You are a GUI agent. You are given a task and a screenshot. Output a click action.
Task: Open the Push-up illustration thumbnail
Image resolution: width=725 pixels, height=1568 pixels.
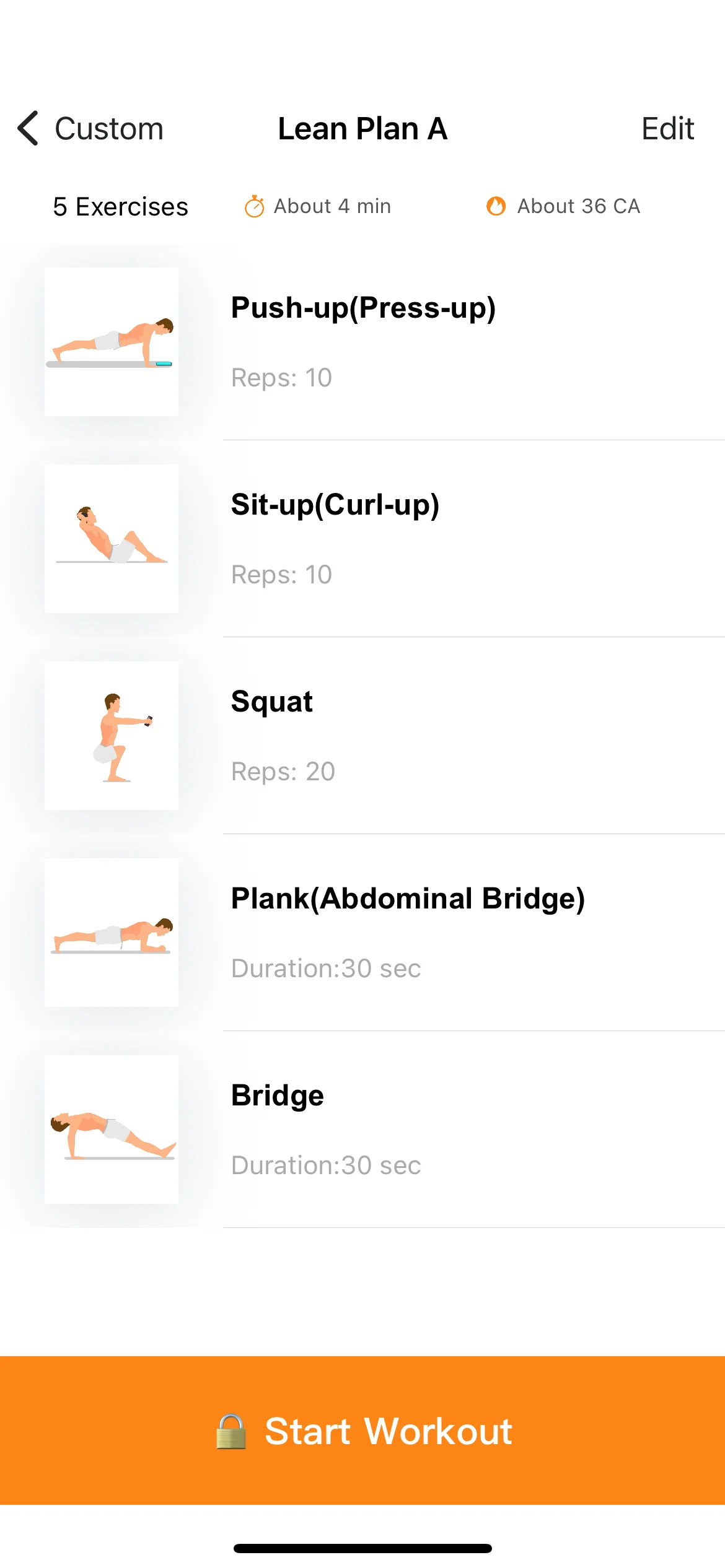112,342
